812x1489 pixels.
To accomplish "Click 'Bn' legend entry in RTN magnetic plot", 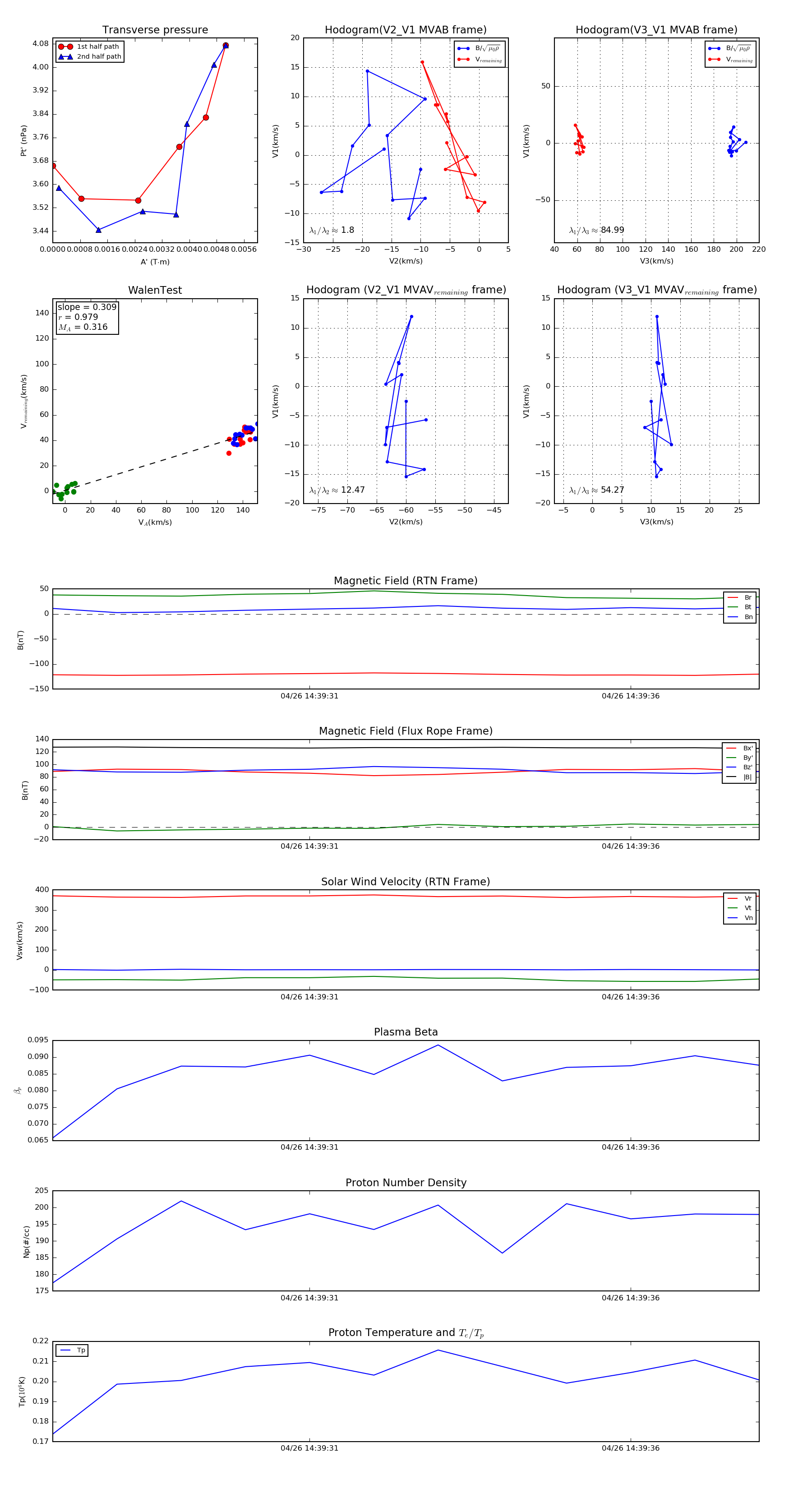I will (740, 617).
